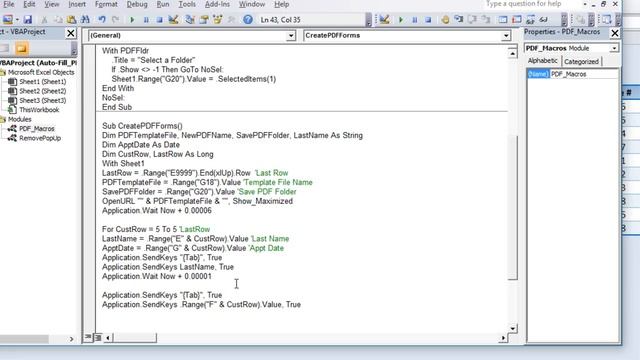
Task: Select the RemovePopUp module
Action: pos(40,138)
